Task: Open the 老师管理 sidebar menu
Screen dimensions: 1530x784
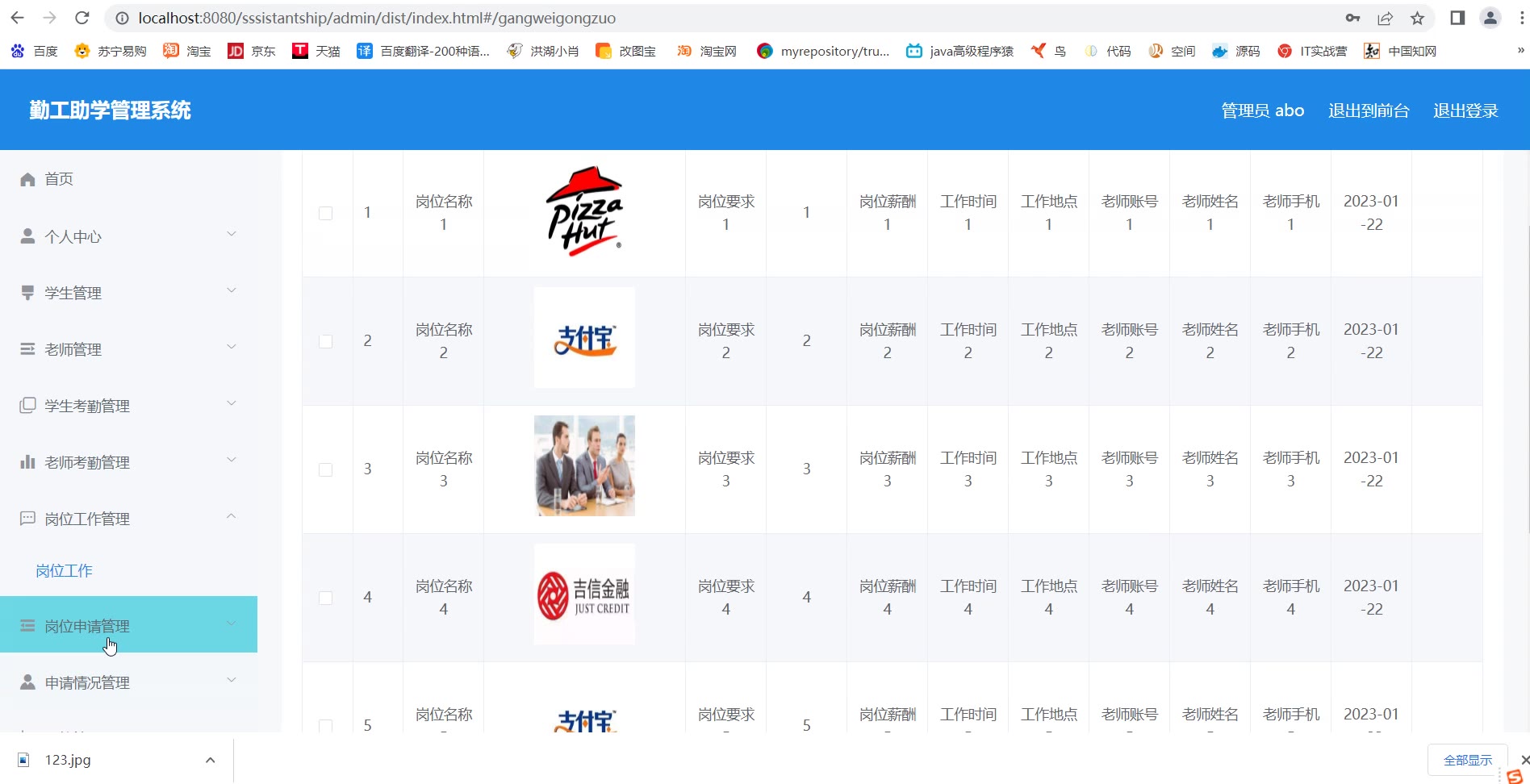Action: (129, 349)
